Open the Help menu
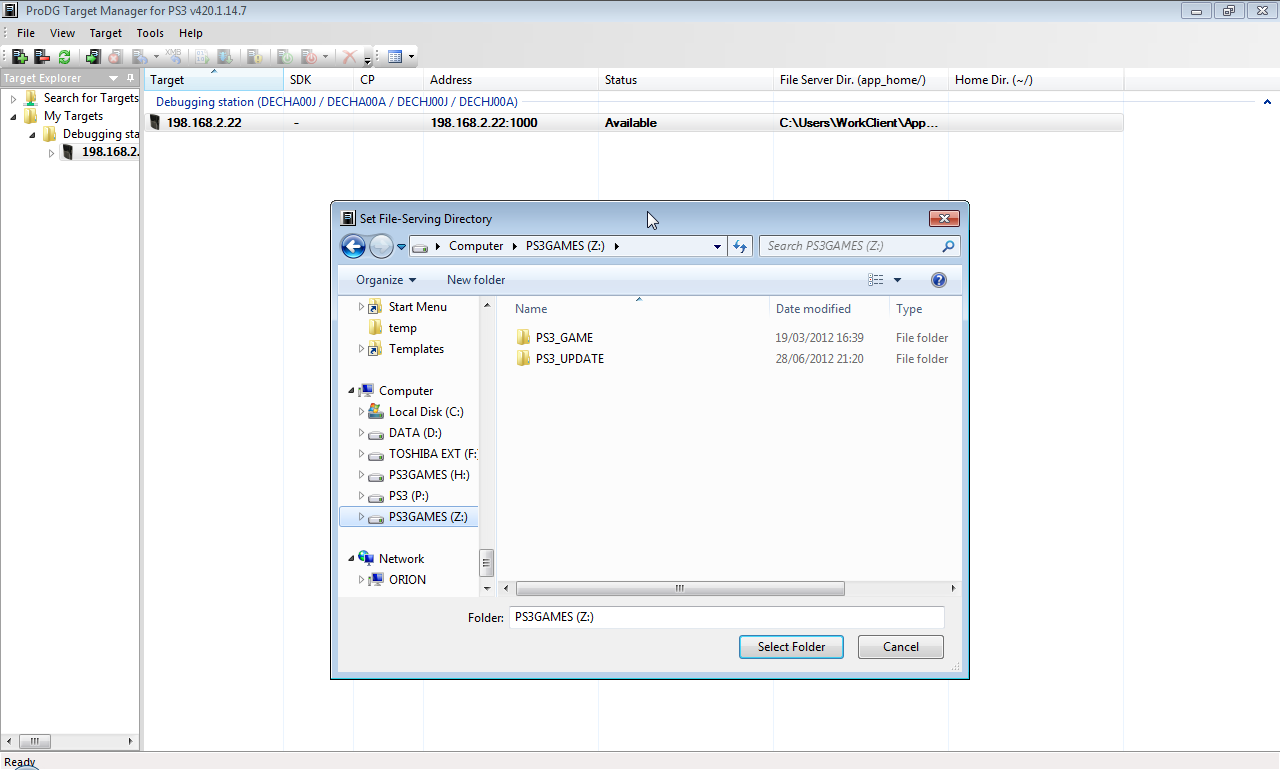1280x770 pixels. pyautogui.click(x=190, y=33)
